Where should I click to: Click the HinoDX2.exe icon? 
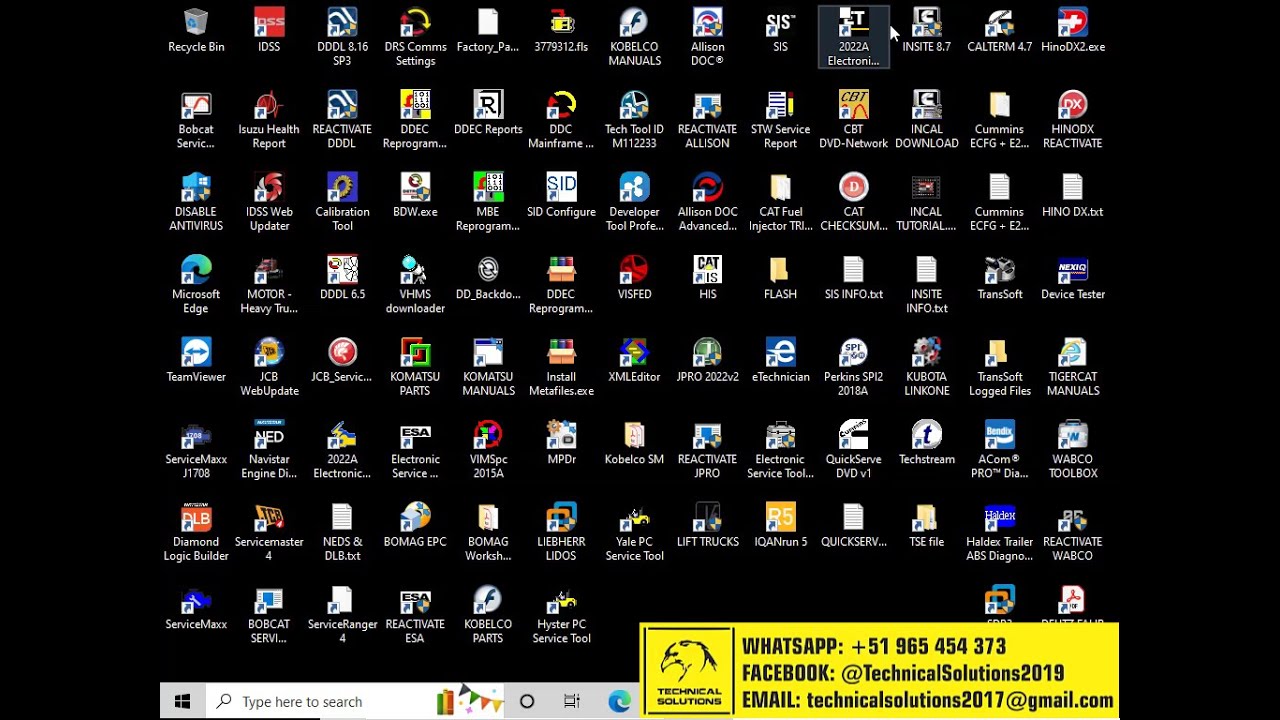1072,31
